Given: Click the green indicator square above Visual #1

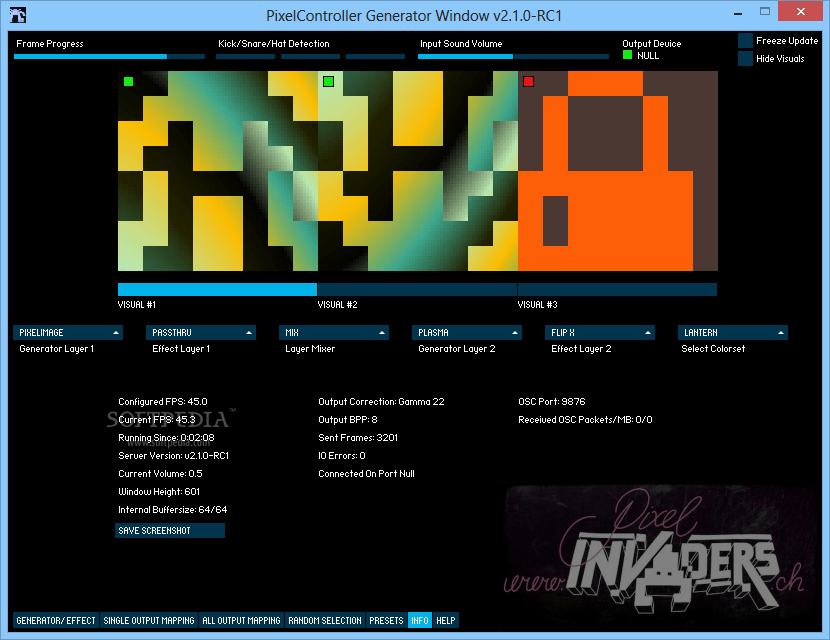Looking at the screenshot, I should click(x=128, y=82).
